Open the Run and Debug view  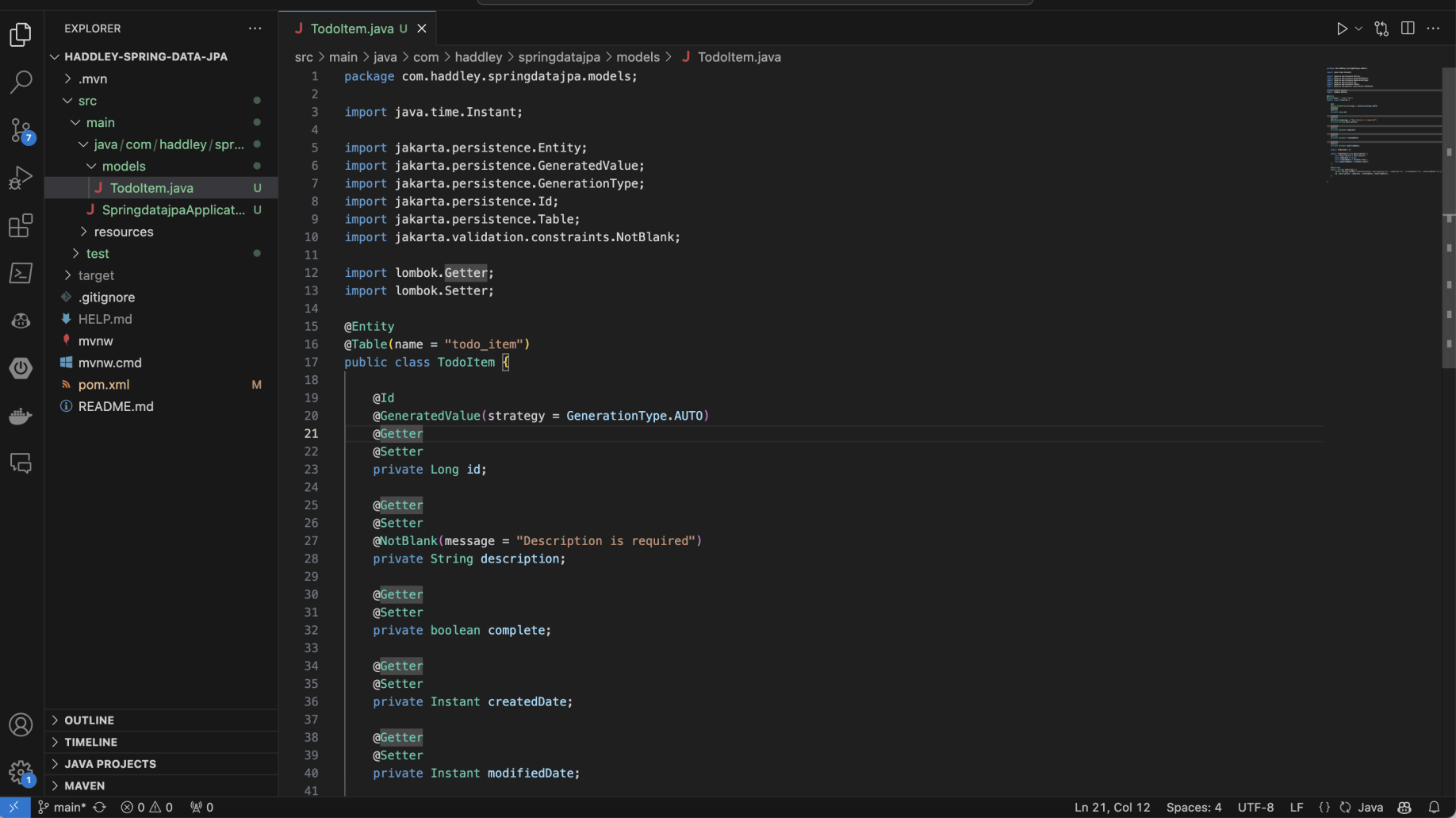[x=21, y=178]
